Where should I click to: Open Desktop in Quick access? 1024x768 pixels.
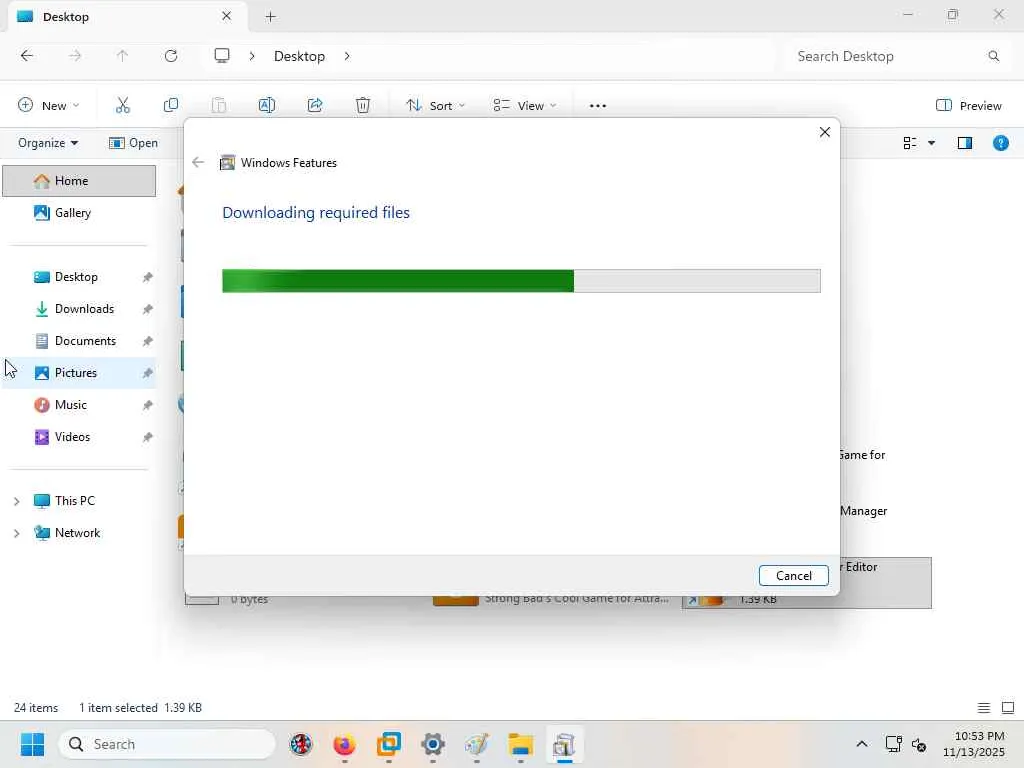[x=76, y=276]
